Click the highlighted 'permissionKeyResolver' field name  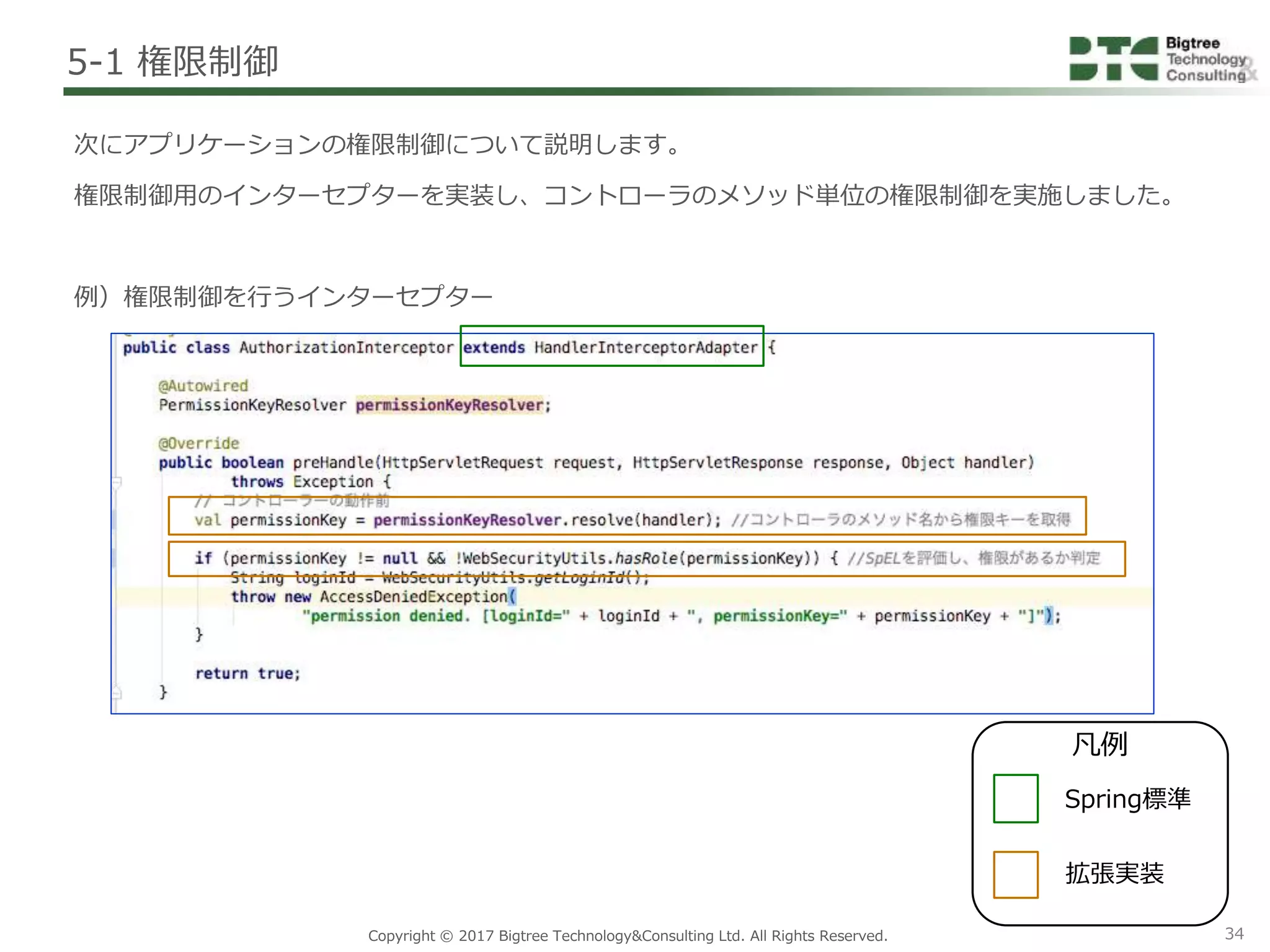coord(450,405)
